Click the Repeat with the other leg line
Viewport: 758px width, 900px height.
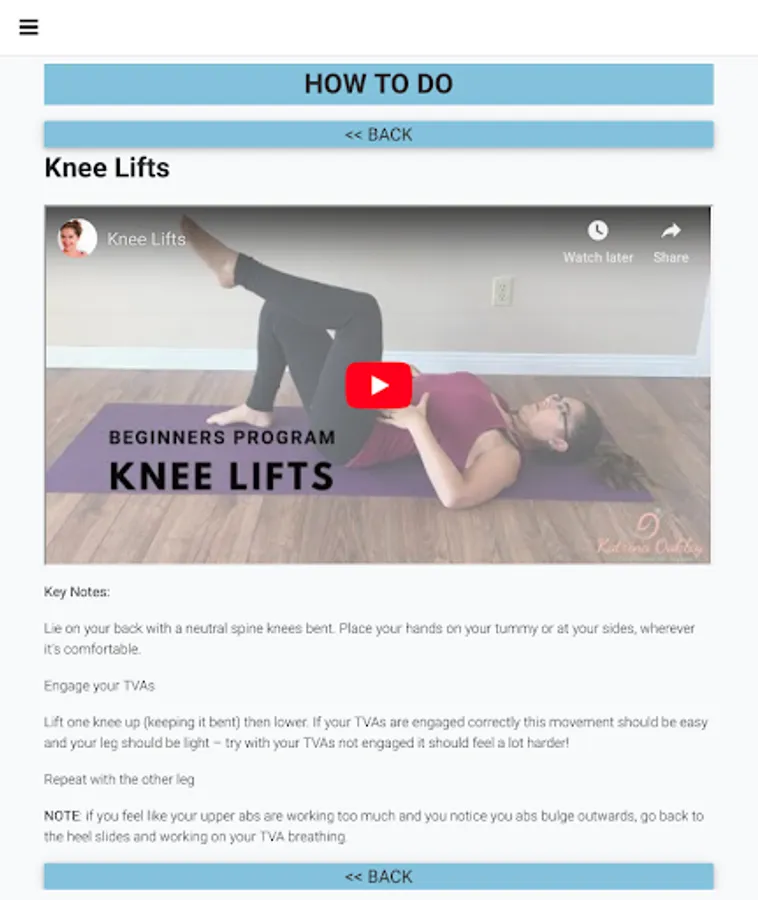119,779
